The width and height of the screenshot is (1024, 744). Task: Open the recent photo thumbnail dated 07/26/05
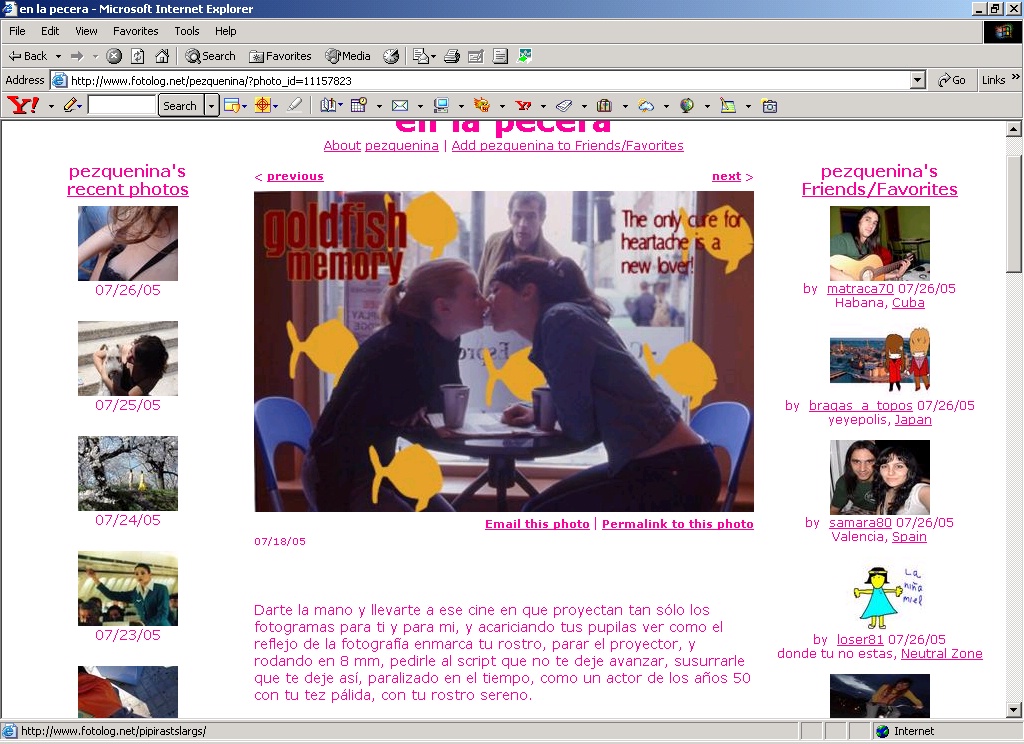click(x=128, y=244)
